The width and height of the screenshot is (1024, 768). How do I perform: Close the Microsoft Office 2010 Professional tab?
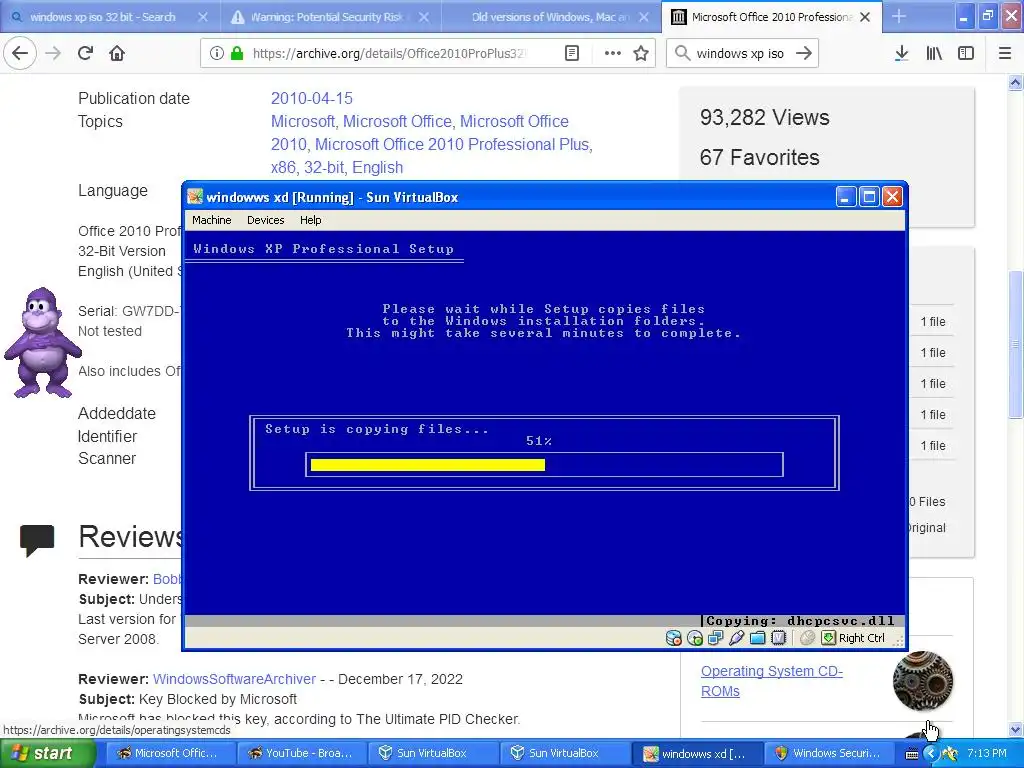coord(865,17)
